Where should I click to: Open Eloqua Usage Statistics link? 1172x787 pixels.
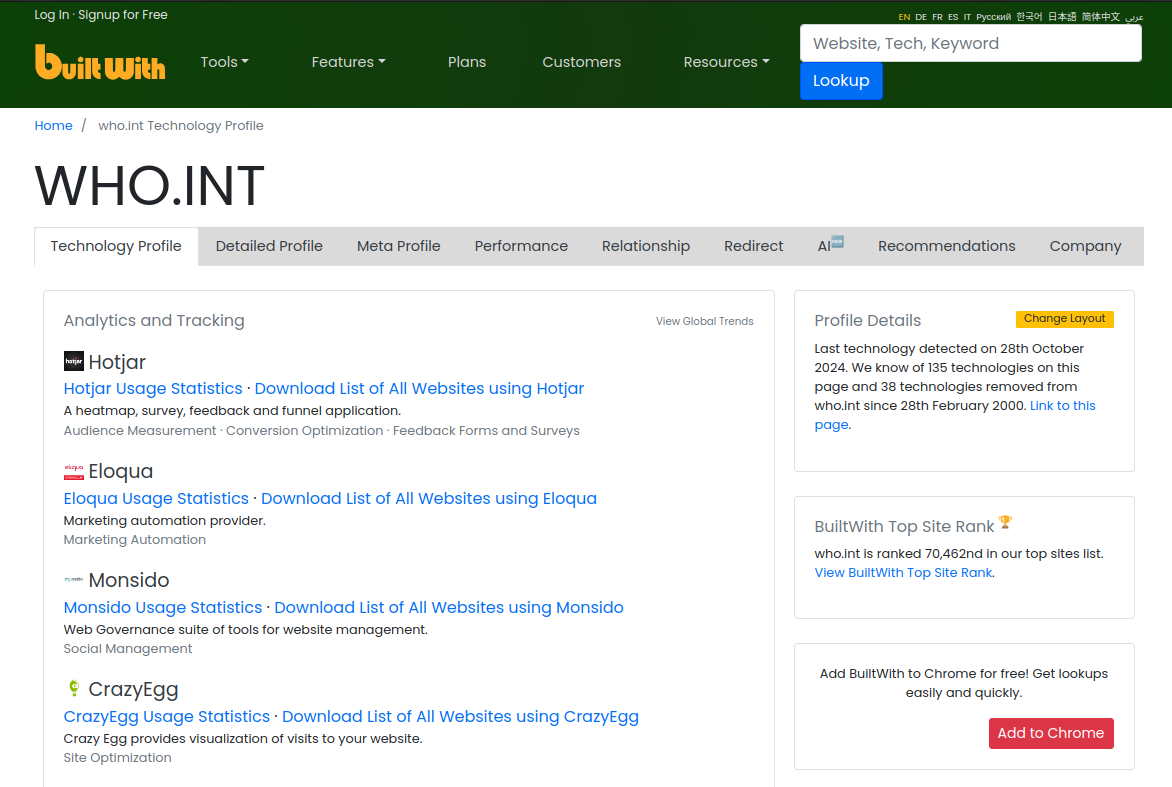(156, 499)
